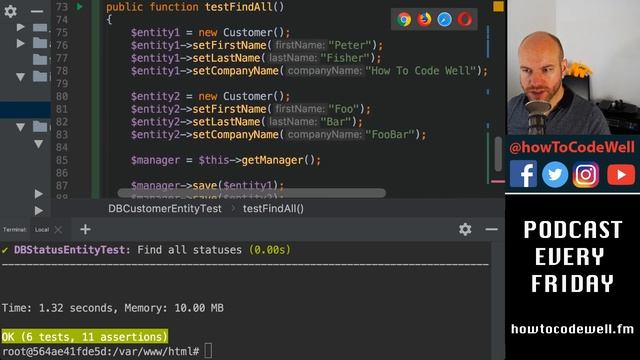Click red error stripe marker
The image size is (640, 360).
(498, 182)
